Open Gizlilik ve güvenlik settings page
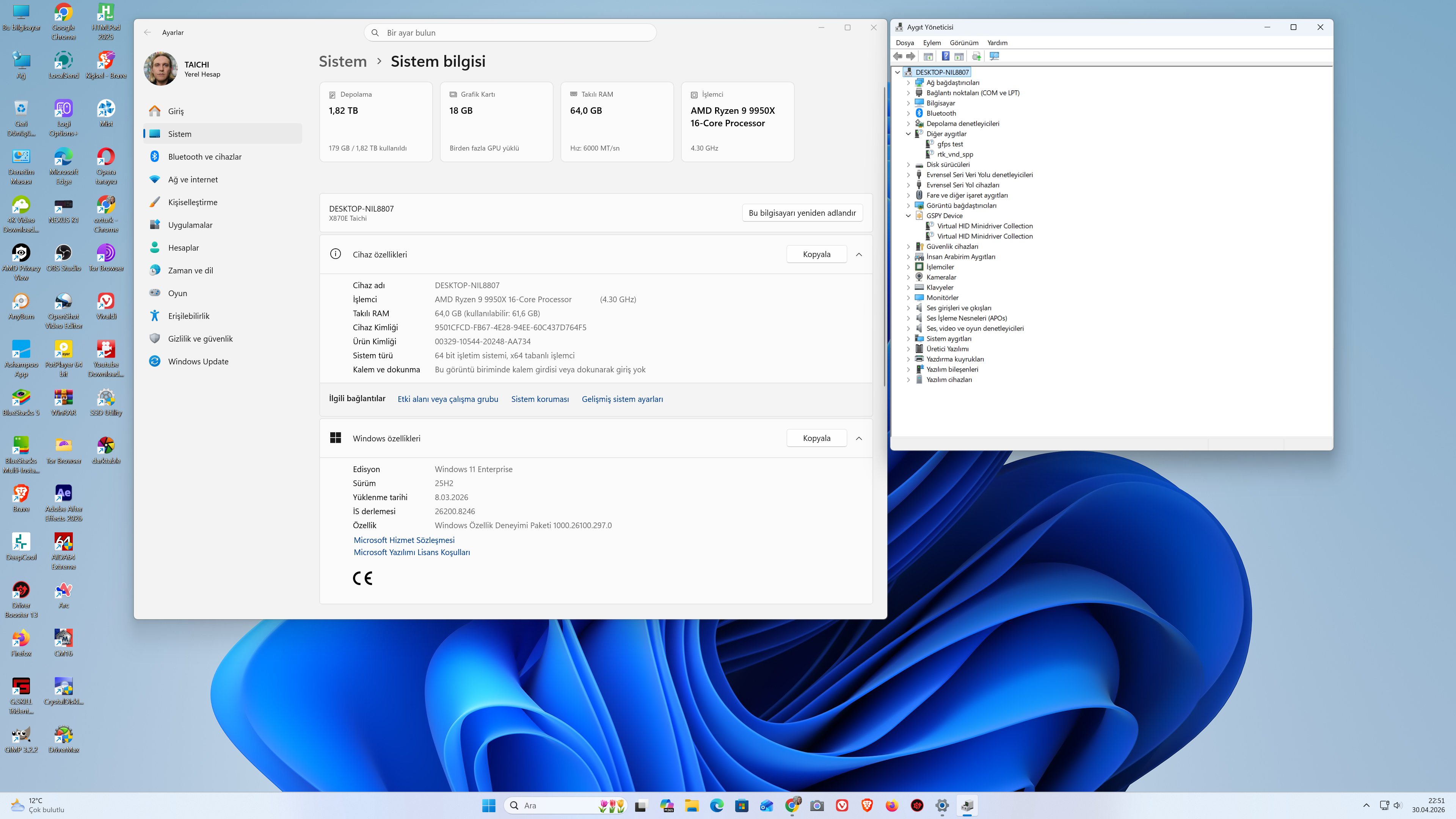 (222, 339)
